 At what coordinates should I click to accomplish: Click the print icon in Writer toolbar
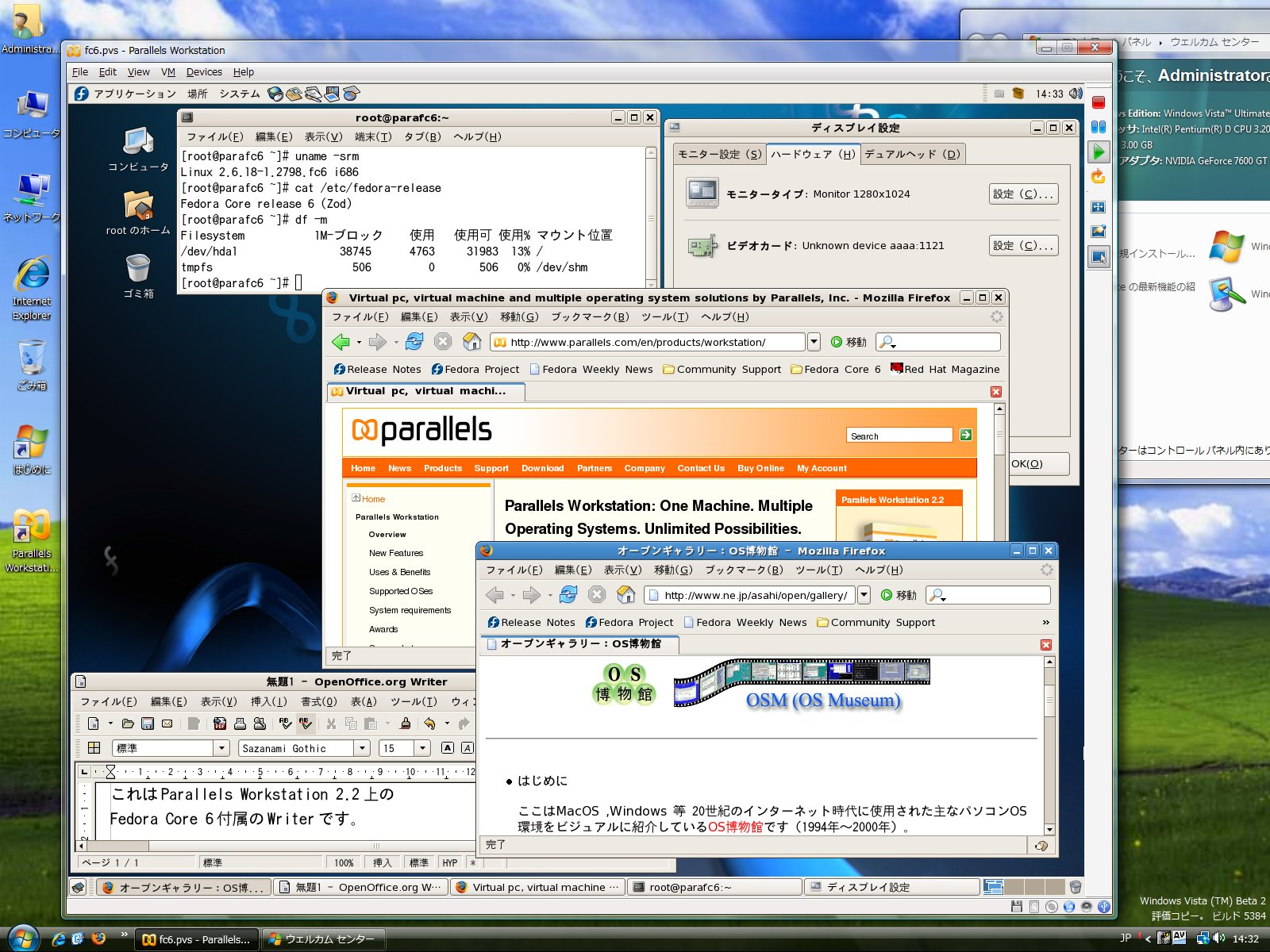240,724
